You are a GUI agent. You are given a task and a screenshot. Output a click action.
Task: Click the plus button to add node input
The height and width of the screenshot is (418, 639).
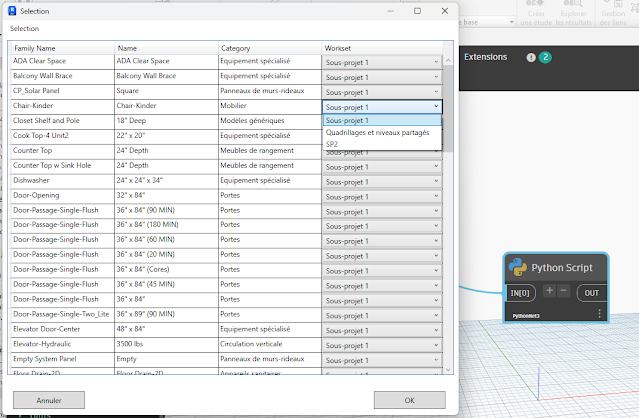click(548, 292)
